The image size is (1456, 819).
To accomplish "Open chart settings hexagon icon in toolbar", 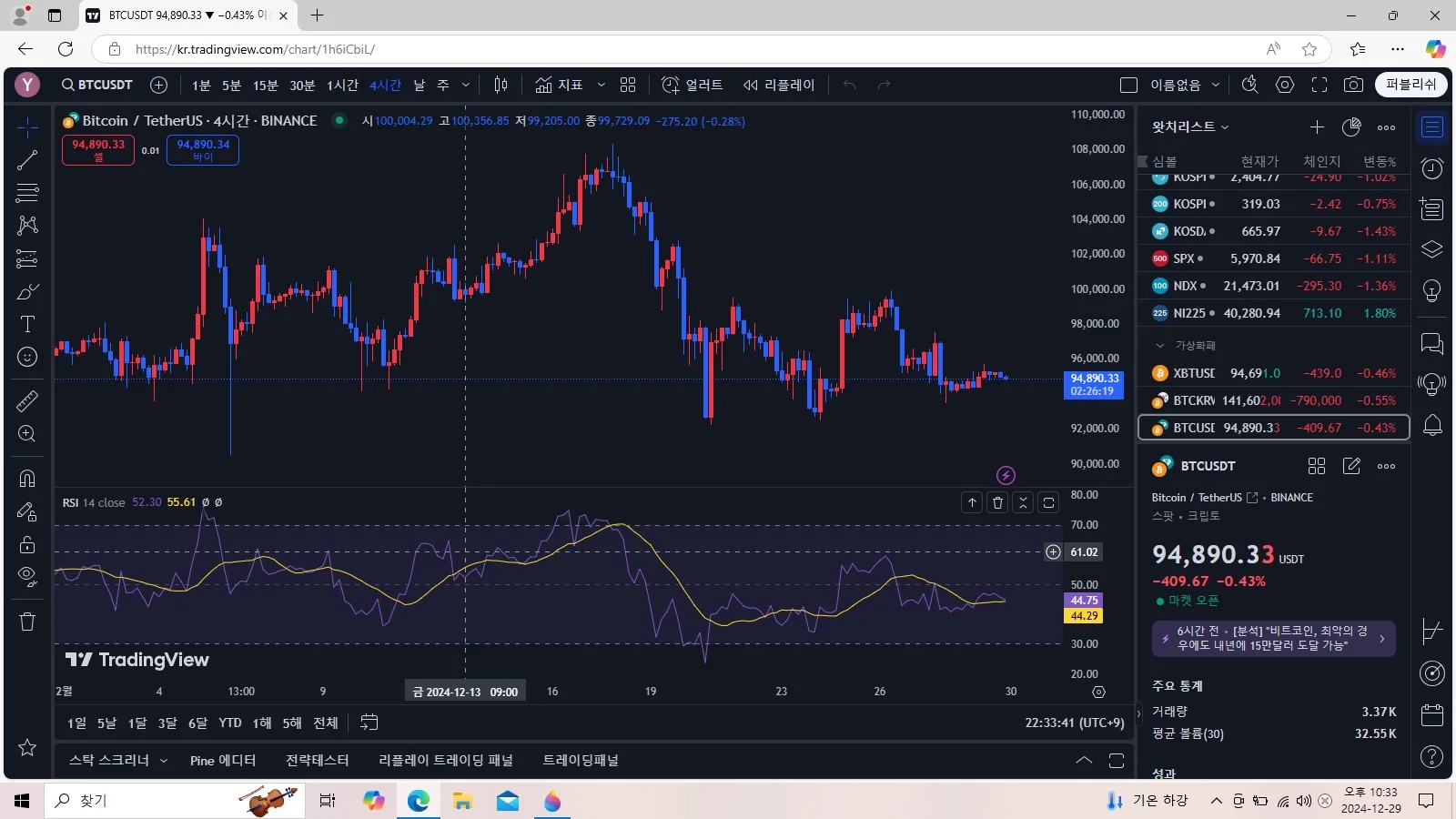I will [1285, 85].
